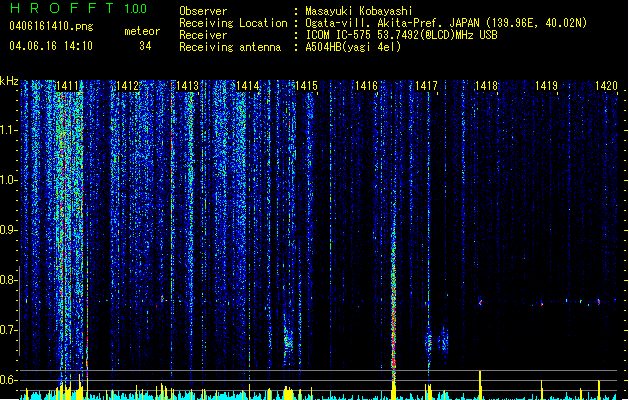
Task: Click the ICOM IC-575 53.7492 MHz USB text
Action: tap(402, 35)
